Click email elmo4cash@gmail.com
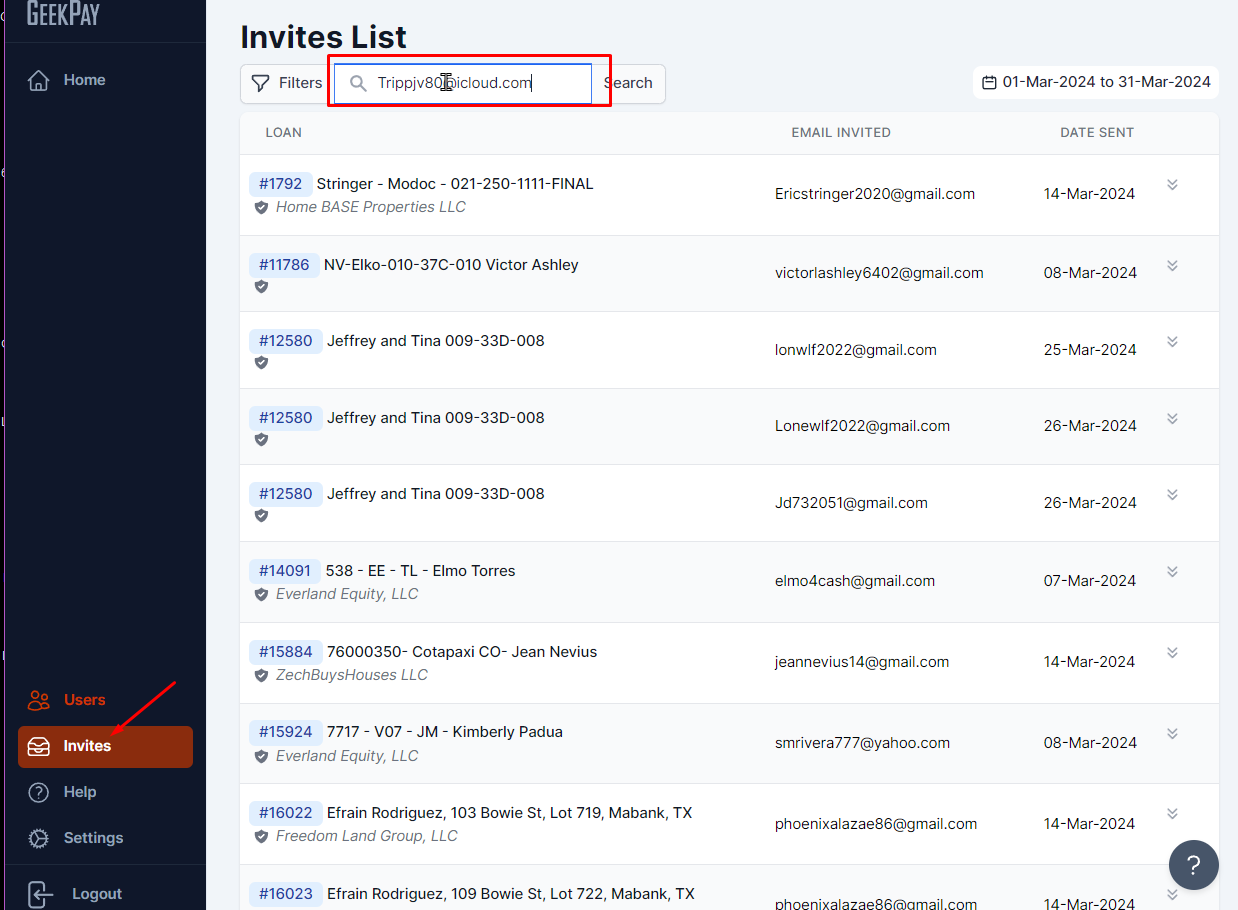 click(855, 581)
